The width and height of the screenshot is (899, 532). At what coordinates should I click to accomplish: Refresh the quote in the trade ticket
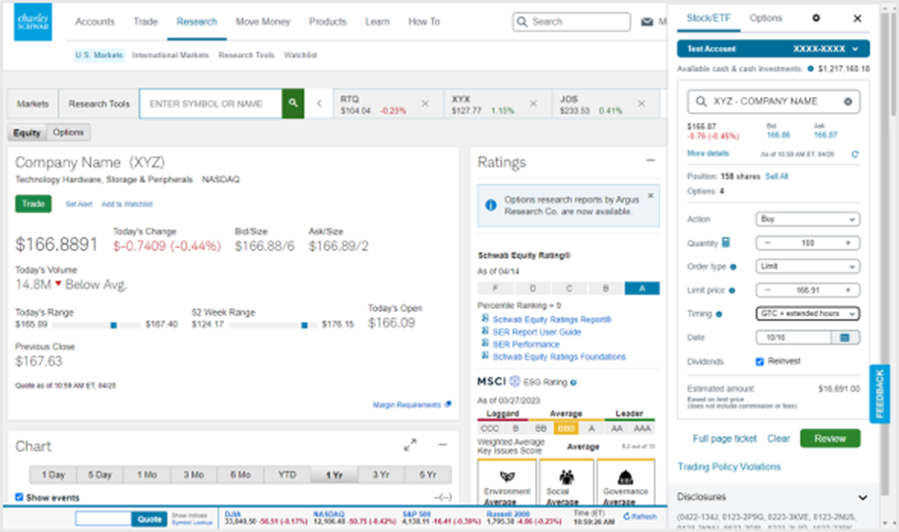854,154
